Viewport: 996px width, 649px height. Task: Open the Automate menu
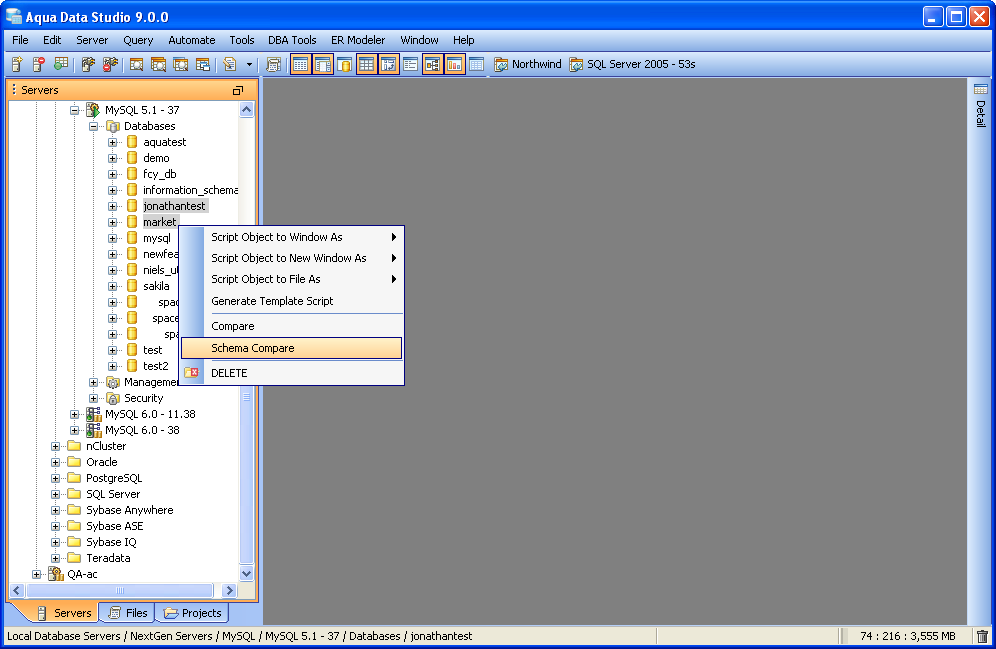pos(192,40)
